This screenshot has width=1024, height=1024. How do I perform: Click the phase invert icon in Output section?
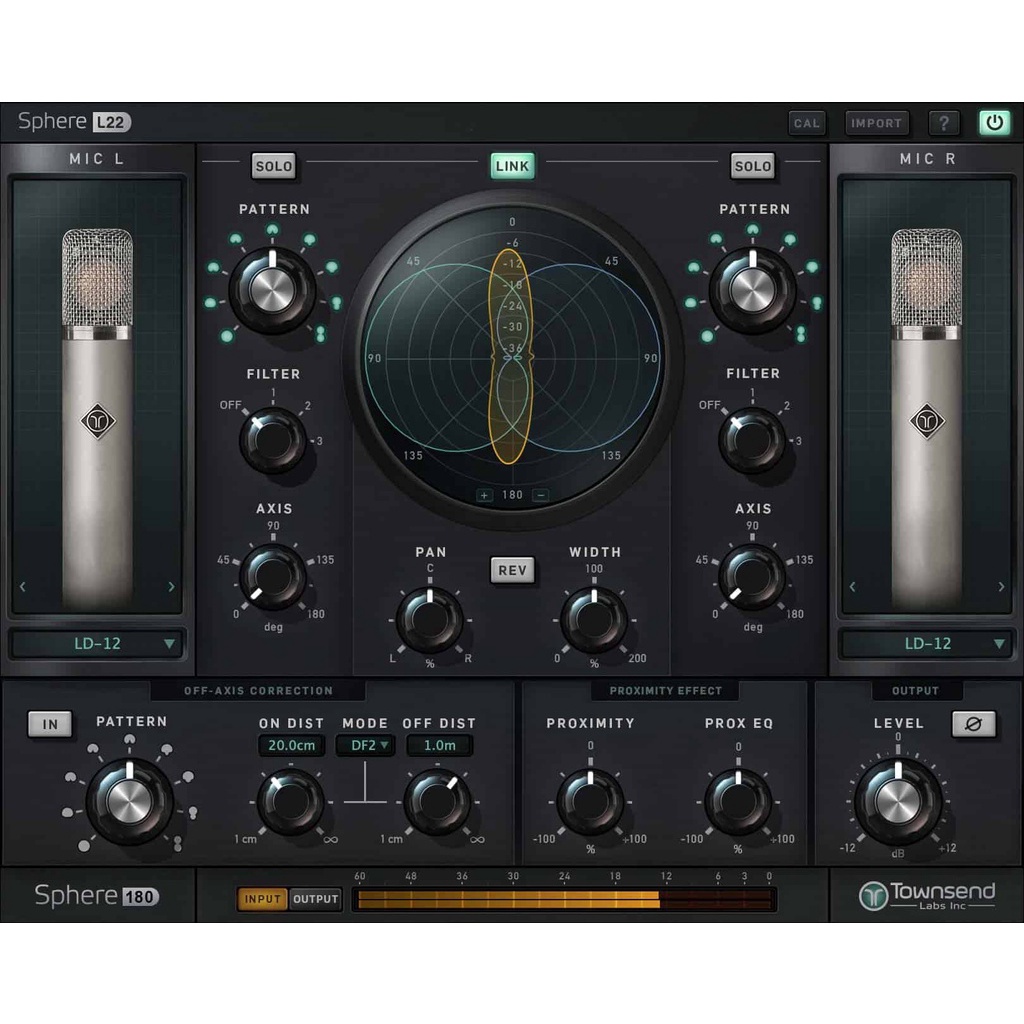tap(975, 725)
